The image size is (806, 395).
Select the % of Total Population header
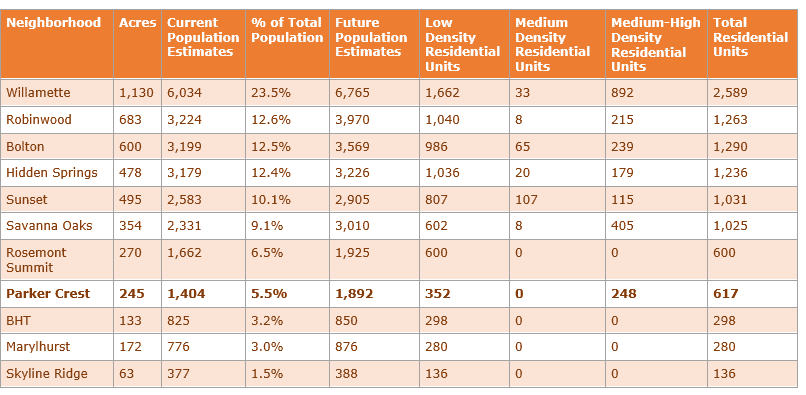point(287,30)
